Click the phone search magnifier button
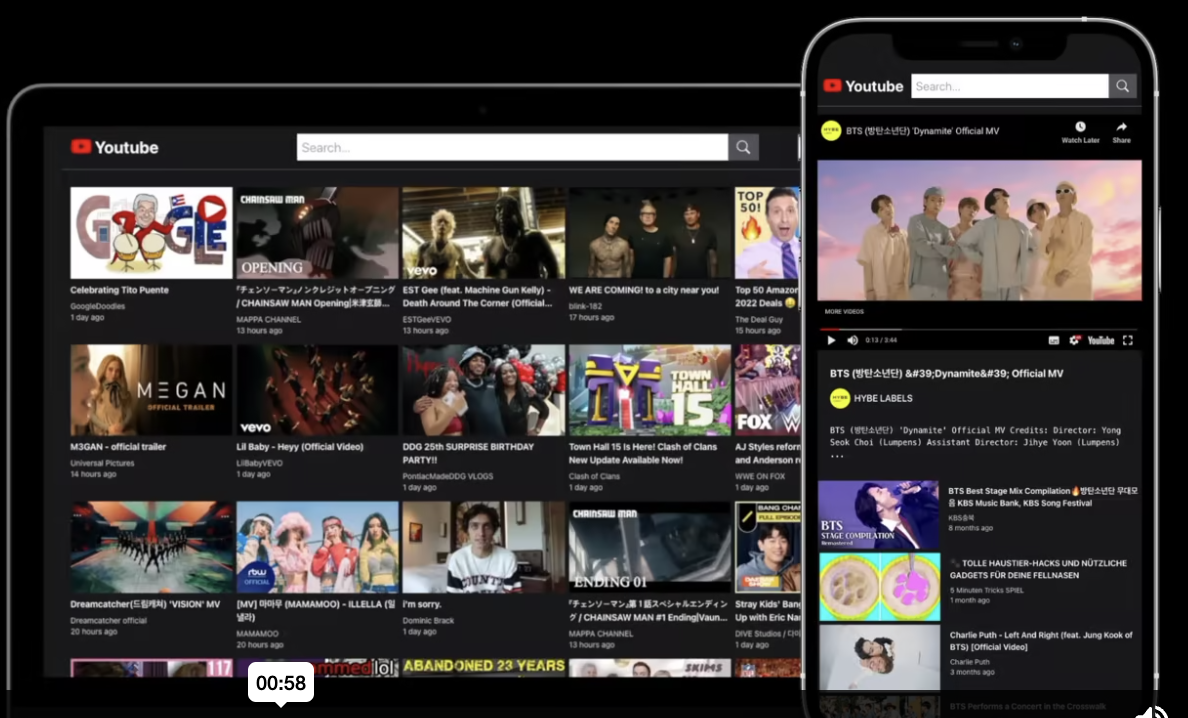 [1122, 86]
